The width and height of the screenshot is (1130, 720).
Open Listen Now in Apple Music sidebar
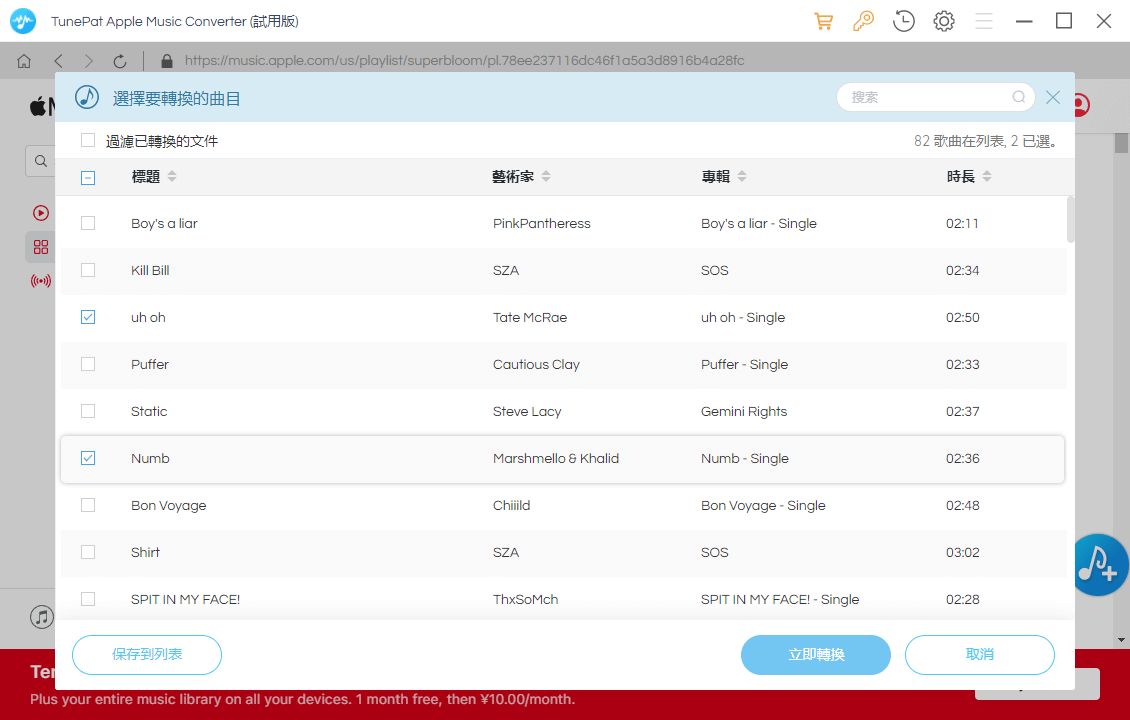pos(41,213)
